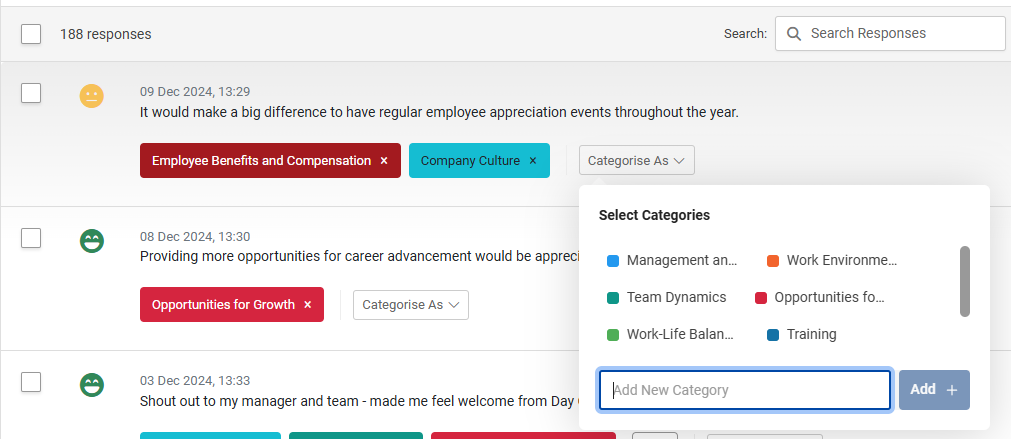The height and width of the screenshot is (439, 1011).
Task: Click the category list scrollbar
Action: pos(965,281)
